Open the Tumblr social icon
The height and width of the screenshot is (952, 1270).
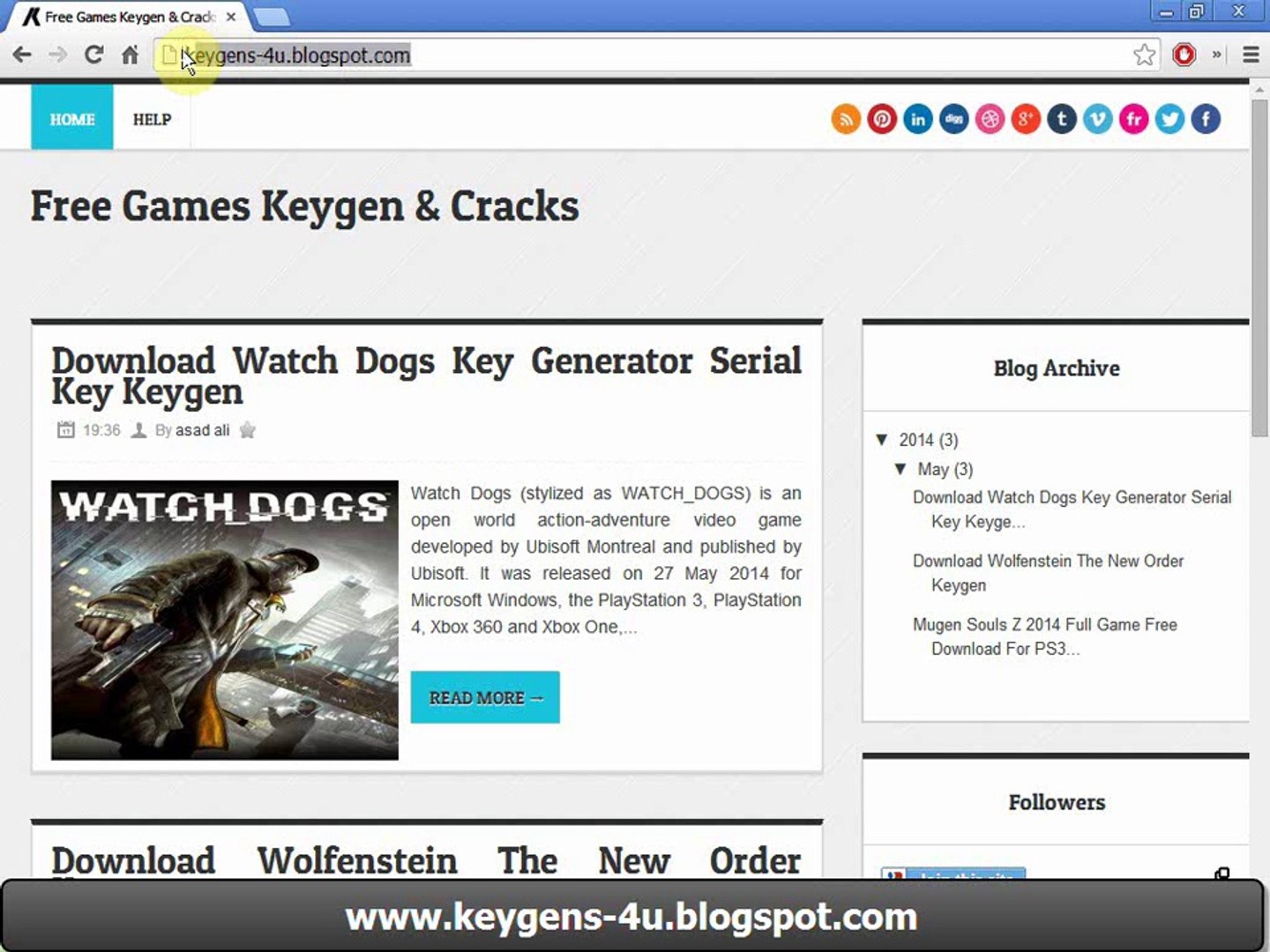click(1062, 119)
